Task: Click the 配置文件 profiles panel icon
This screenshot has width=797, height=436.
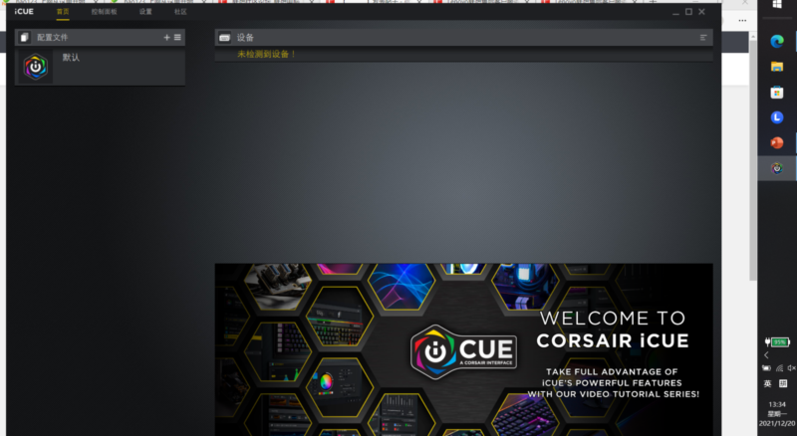Action: pos(24,37)
